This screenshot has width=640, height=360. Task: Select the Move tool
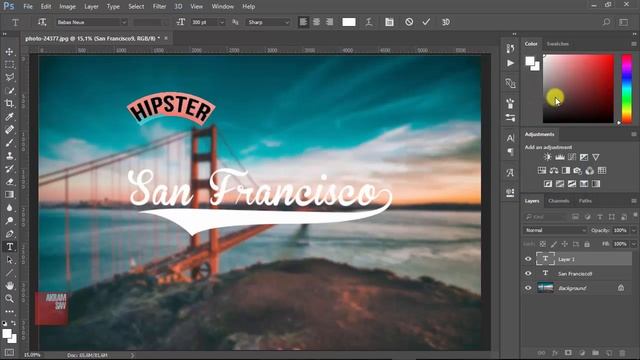(x=9, y=52)
